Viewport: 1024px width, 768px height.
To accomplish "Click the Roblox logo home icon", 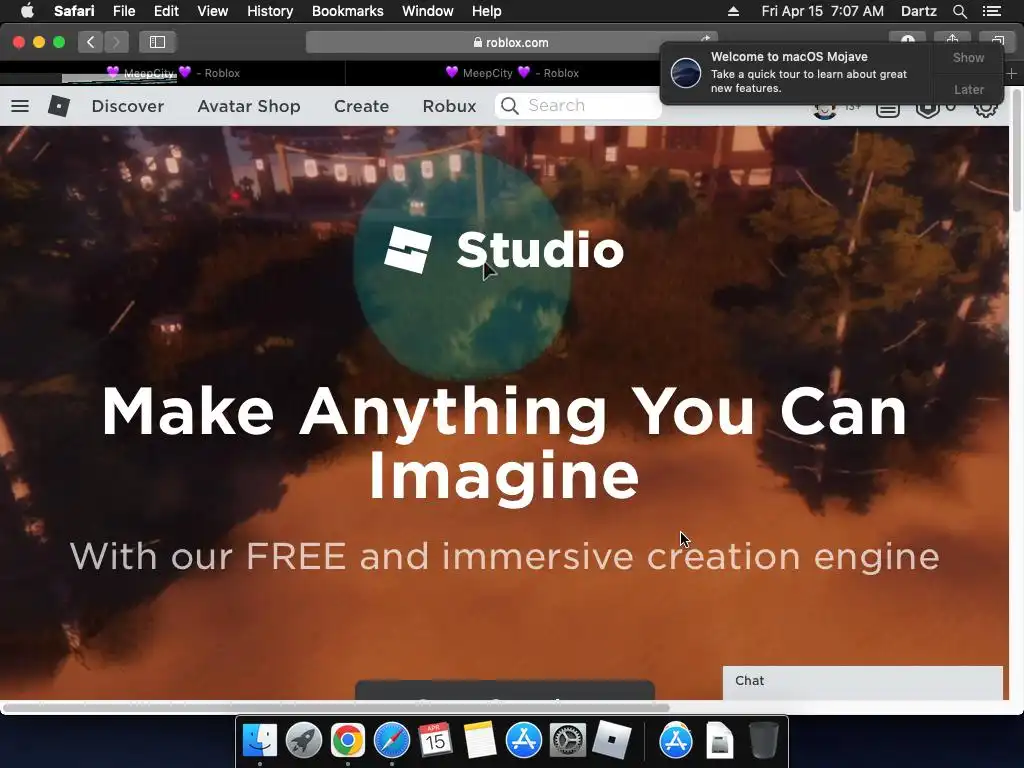I will pos(59,106).
